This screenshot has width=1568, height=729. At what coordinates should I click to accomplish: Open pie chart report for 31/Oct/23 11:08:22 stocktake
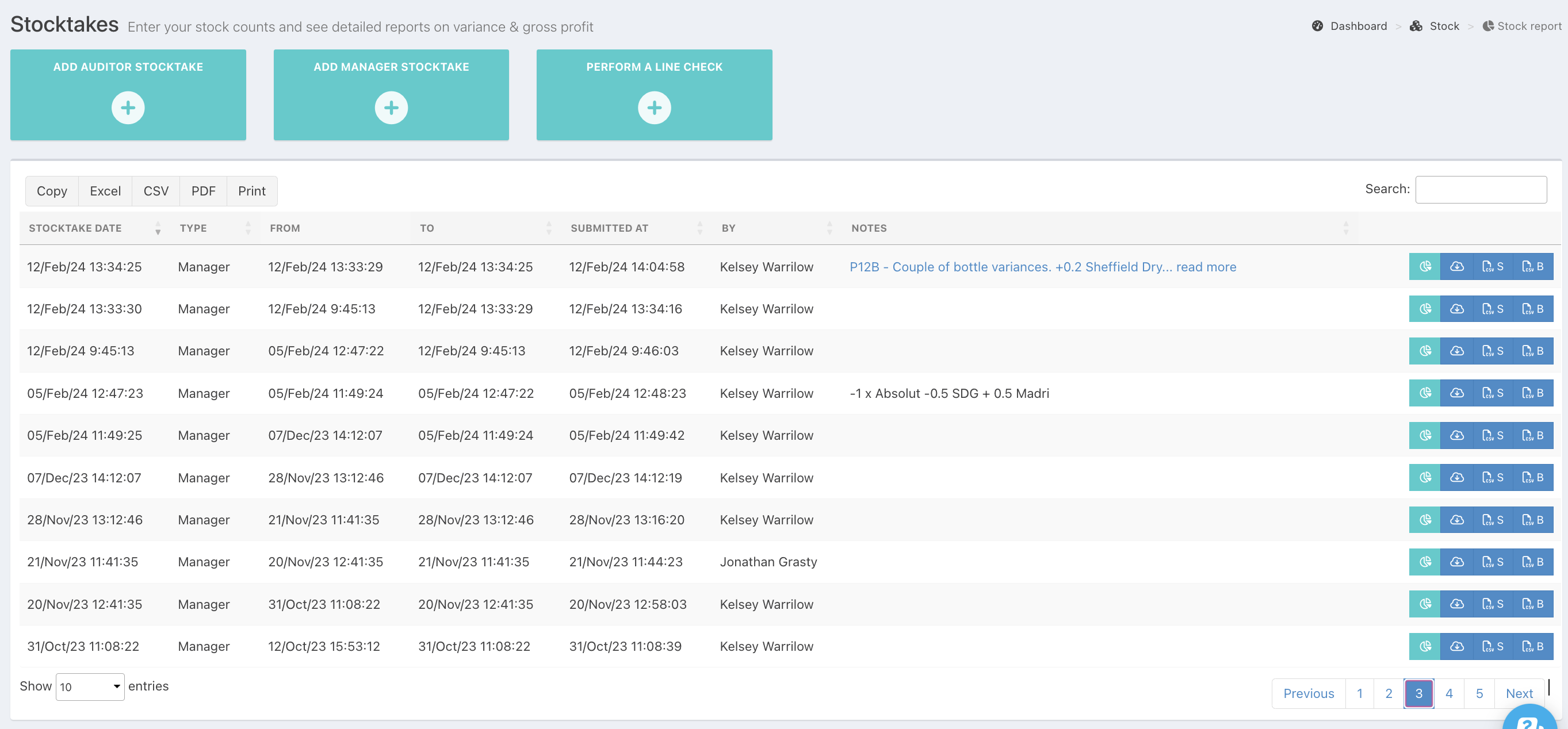click(1425, 646)
